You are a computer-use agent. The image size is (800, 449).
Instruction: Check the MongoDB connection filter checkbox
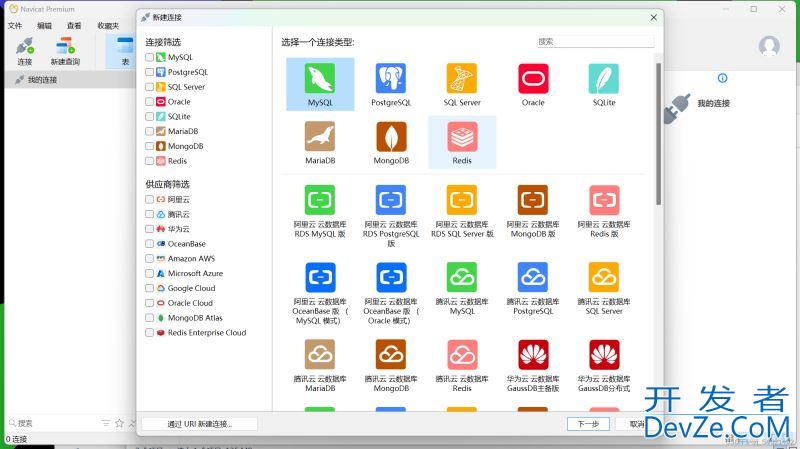point(149,146)
